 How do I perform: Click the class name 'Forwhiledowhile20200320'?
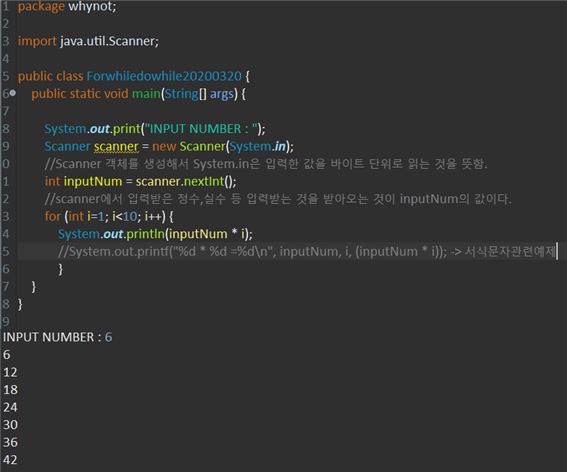coord(164,76)
